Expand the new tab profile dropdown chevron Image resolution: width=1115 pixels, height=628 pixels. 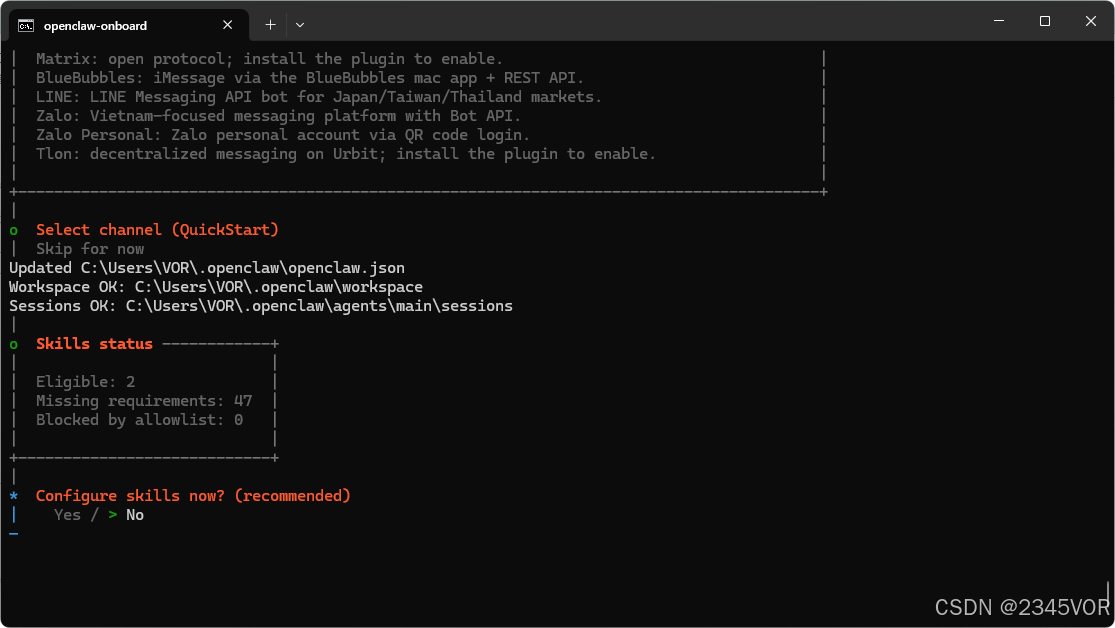click(x=300, y=25)
